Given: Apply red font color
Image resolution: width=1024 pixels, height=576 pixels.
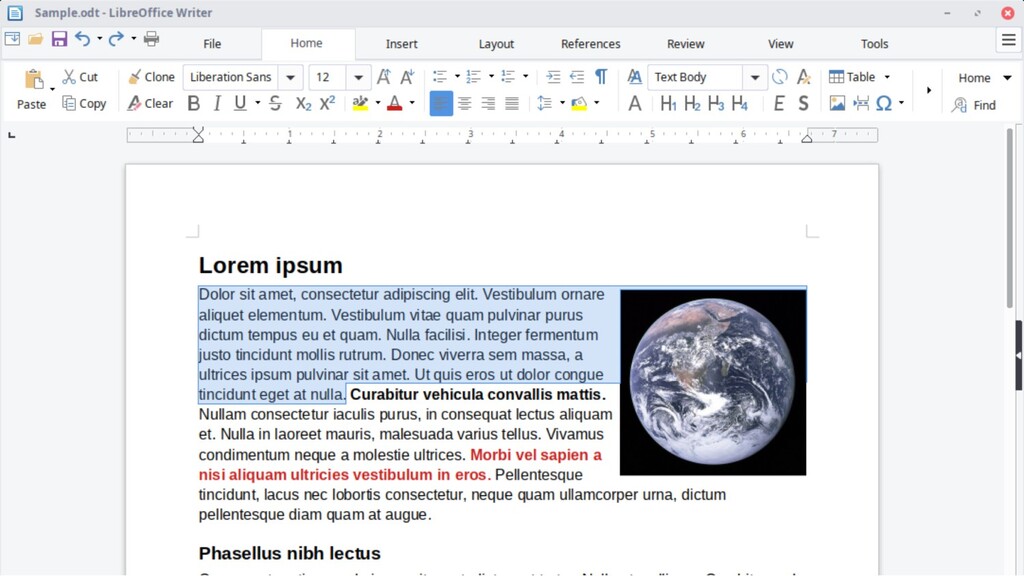Looking at the screenshot, I should (x=394, y=103).
